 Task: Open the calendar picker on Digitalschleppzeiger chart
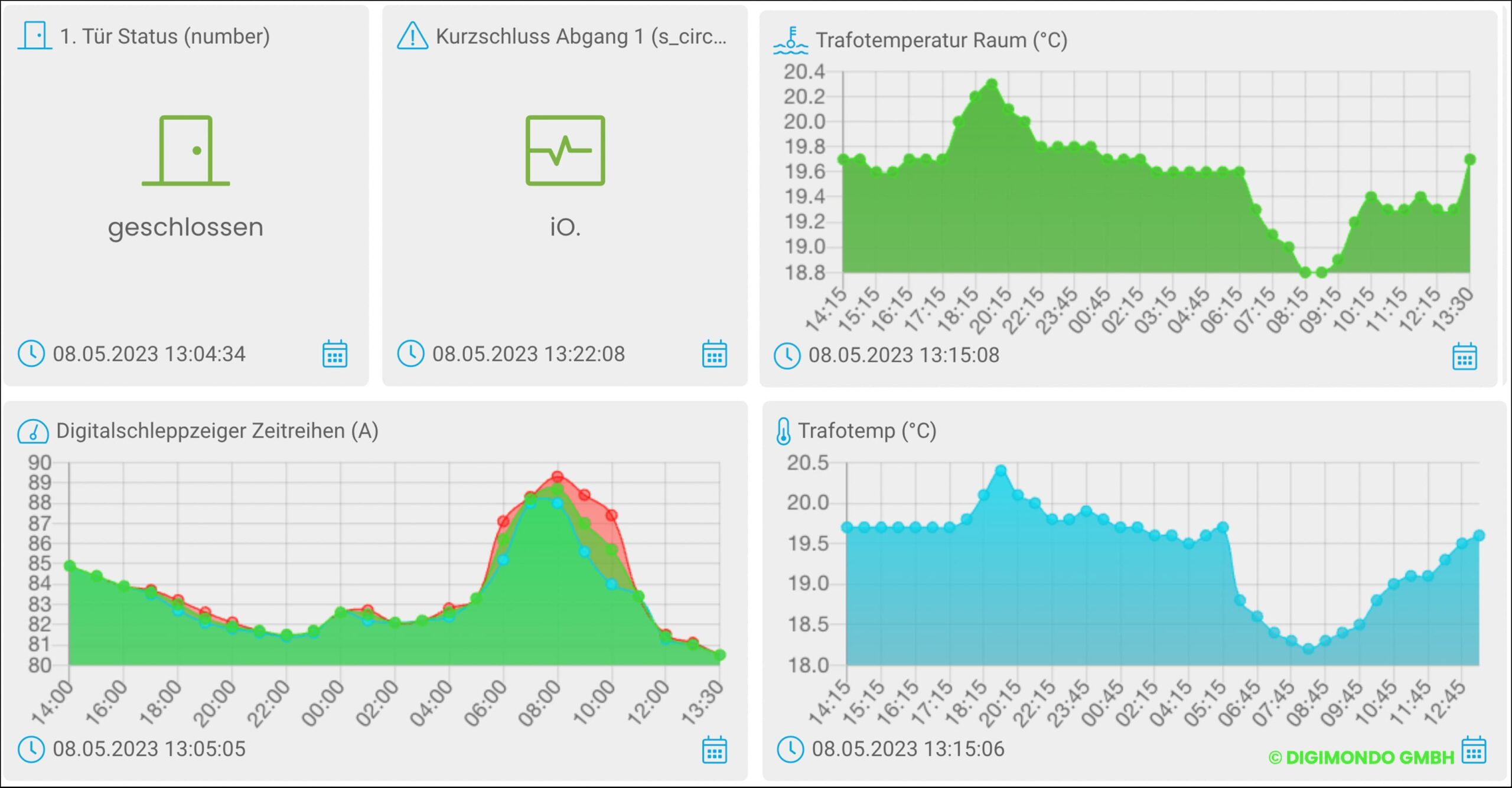tap(715, 751)
